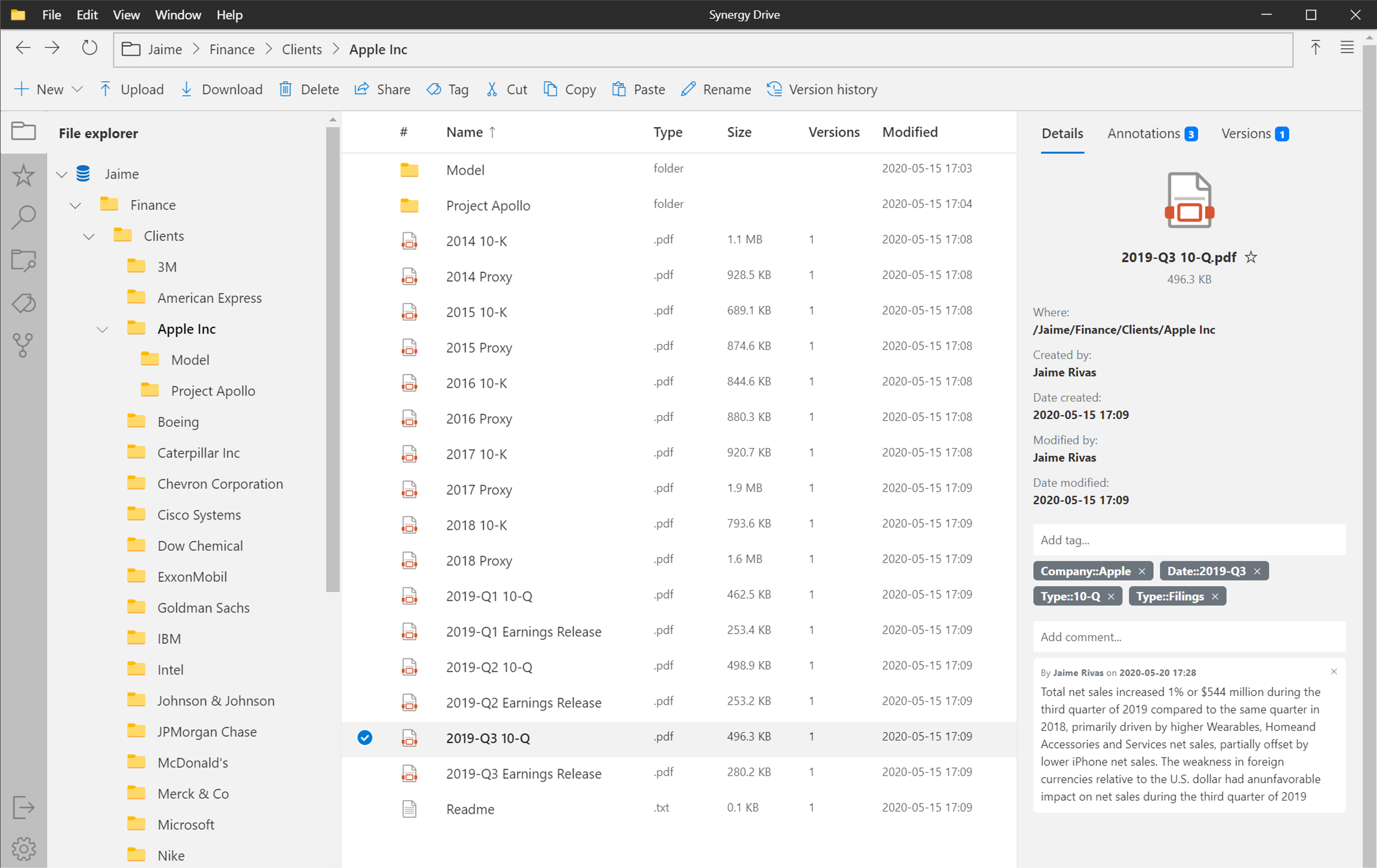Click the Download toolbar button
The image size is (1377, 868).
coord(221,89)
